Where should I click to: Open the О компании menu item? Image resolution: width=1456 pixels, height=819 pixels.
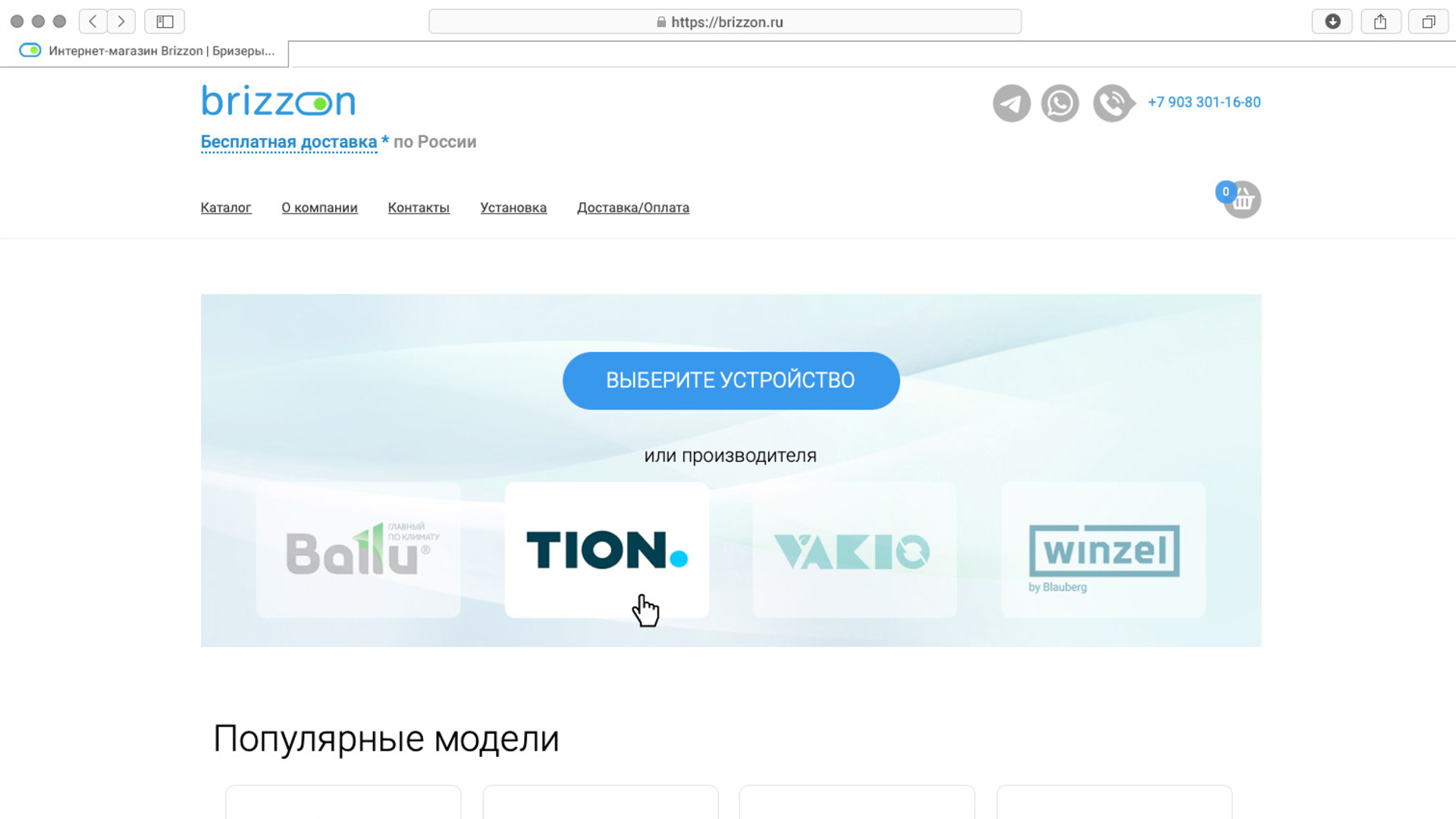(319, 208)
